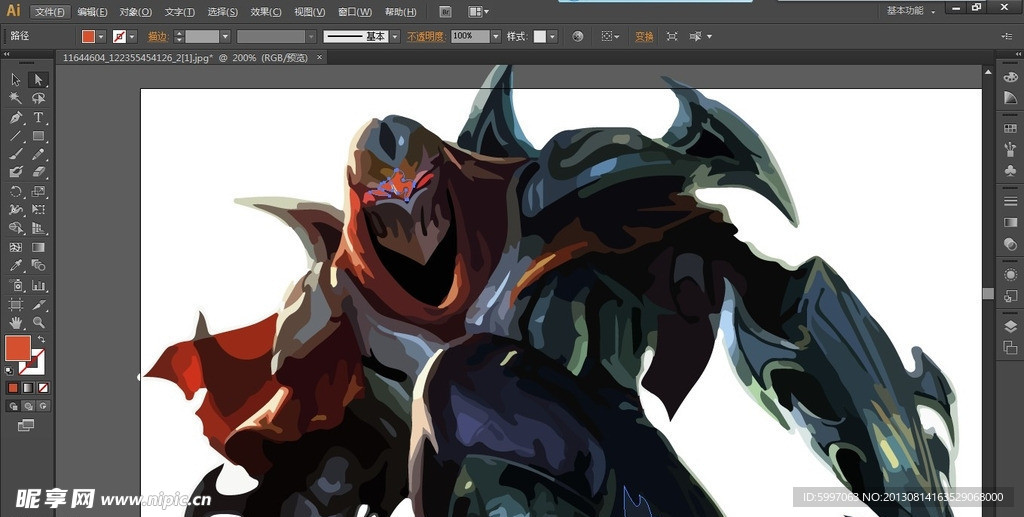Open the Arrange Documents dropdown
The height and width of the screenshot is (517, 1024).
(x=479, y=12)
